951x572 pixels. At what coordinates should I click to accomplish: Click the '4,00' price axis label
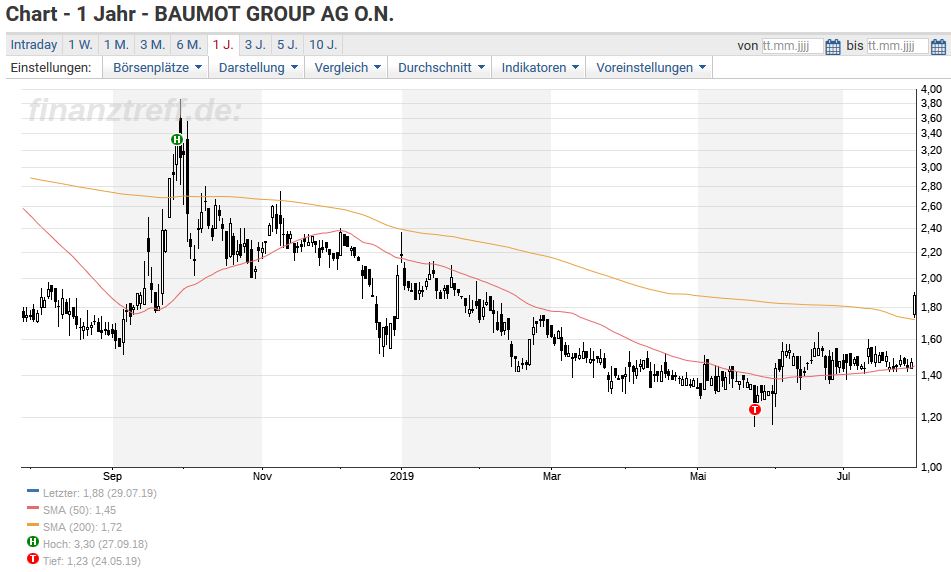point(931,89)
